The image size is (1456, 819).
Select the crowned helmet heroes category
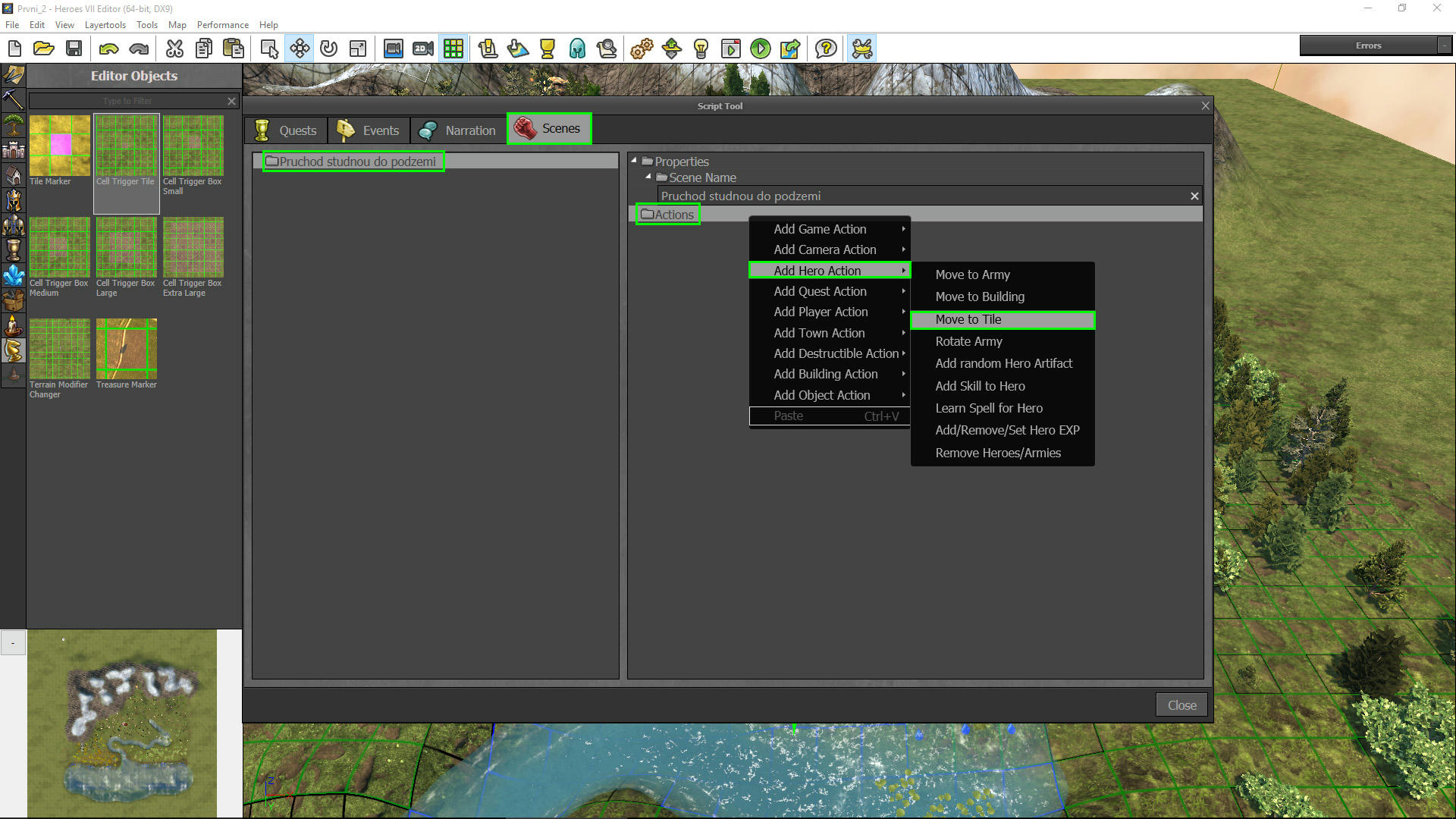click(x=13, y=200)
